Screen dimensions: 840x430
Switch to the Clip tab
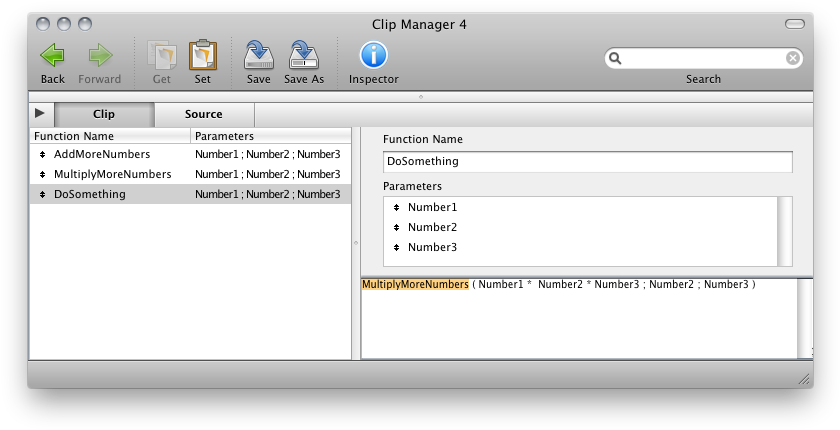click(x=104, y=114)
